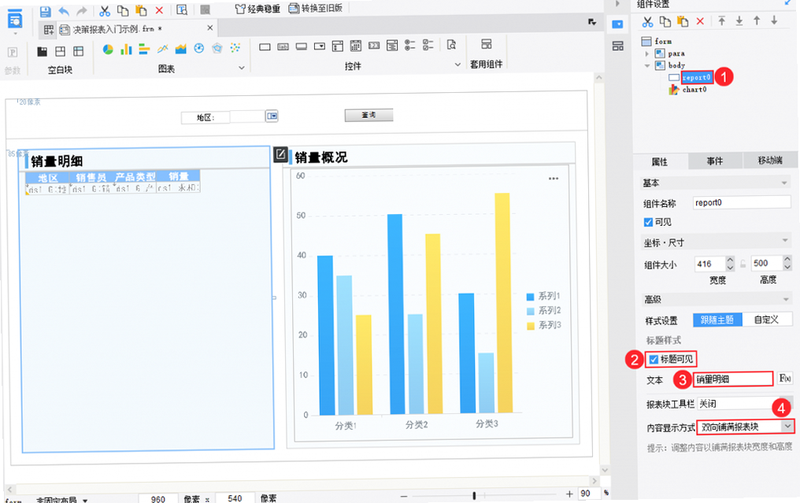Click the Copy icon in main toolbar
The width and height of the screenshot is (800, 503).
tap(123, 11)
